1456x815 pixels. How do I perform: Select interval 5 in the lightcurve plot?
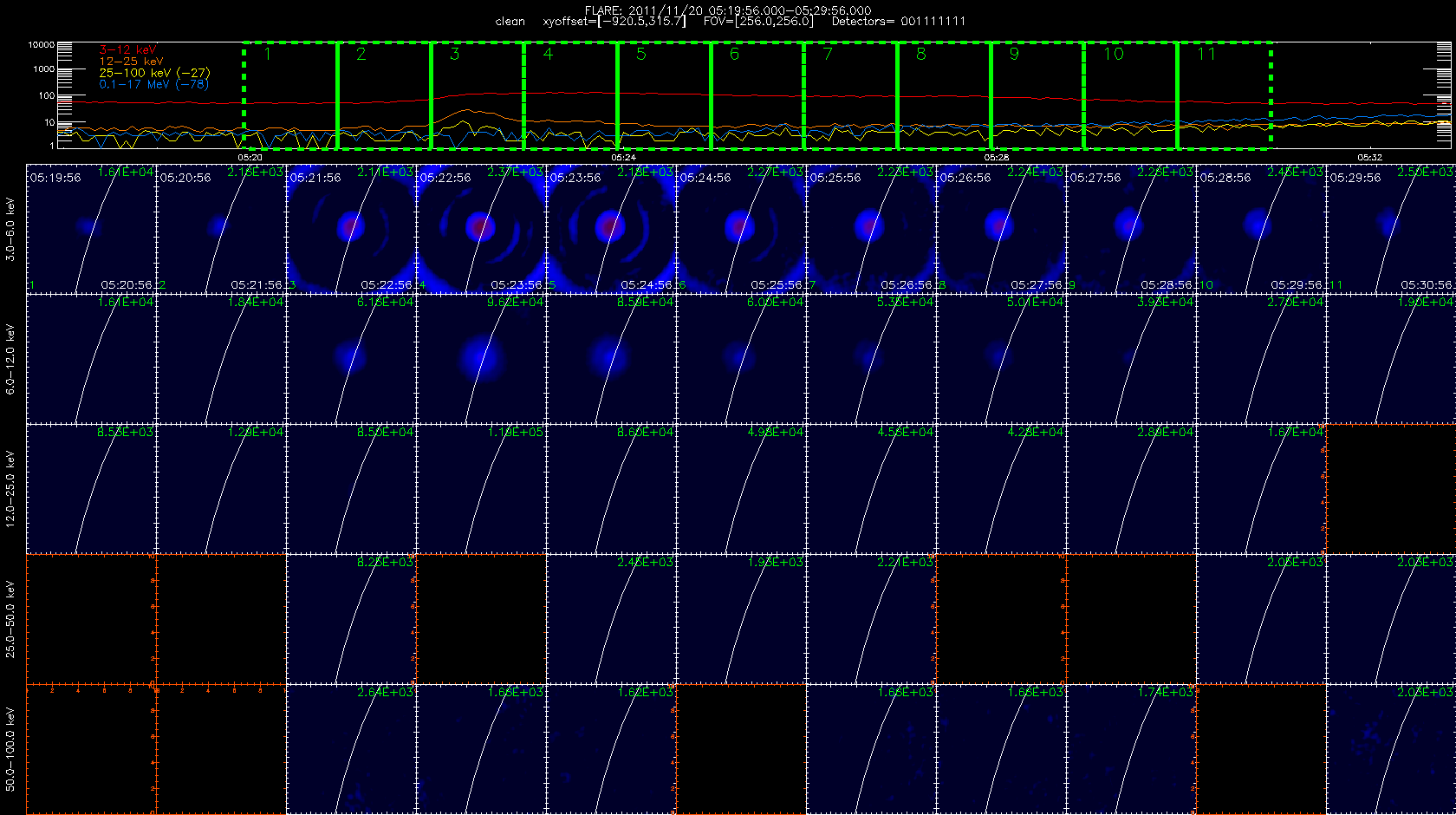[664, 95]
